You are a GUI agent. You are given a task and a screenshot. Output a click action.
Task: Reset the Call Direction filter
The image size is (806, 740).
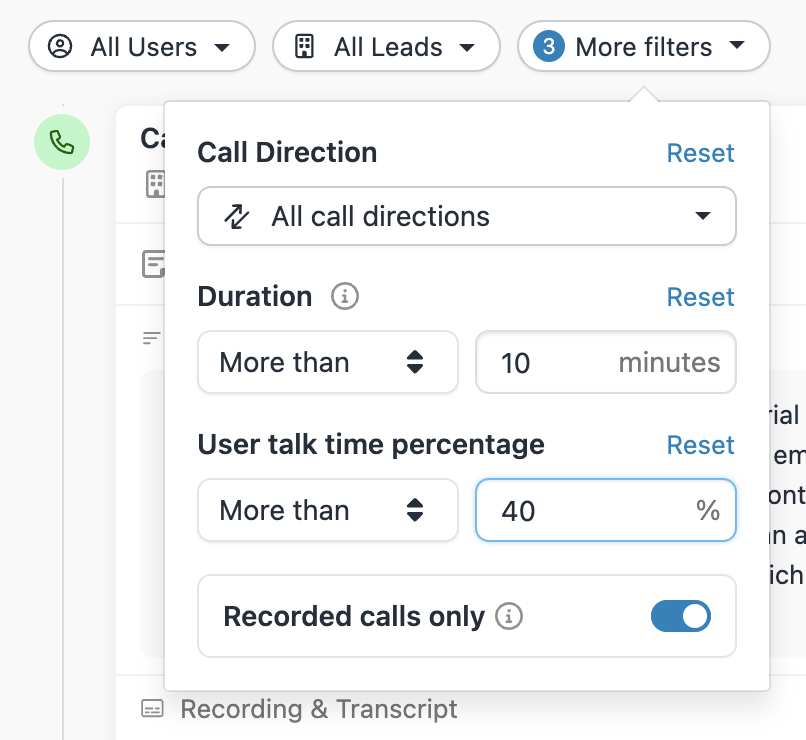[x=700, y=153]
